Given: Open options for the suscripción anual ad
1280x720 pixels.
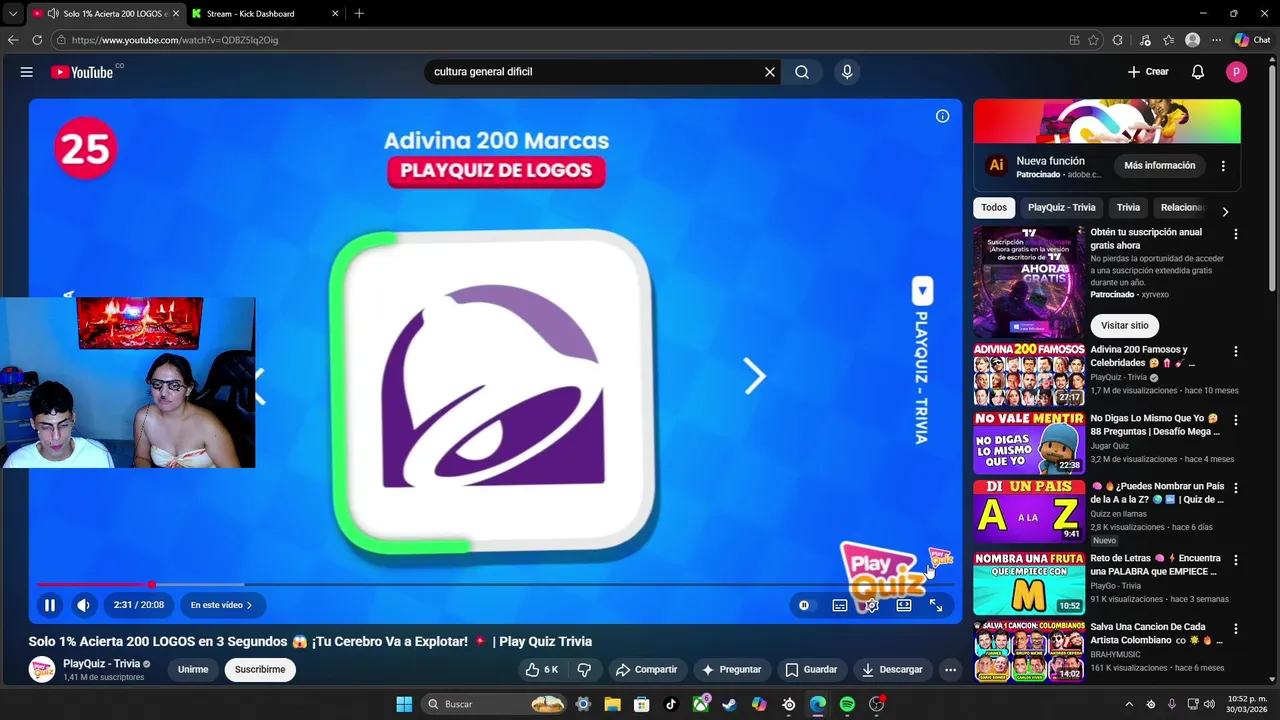Looking at the screenshot, I should (x=1235, y=234).
